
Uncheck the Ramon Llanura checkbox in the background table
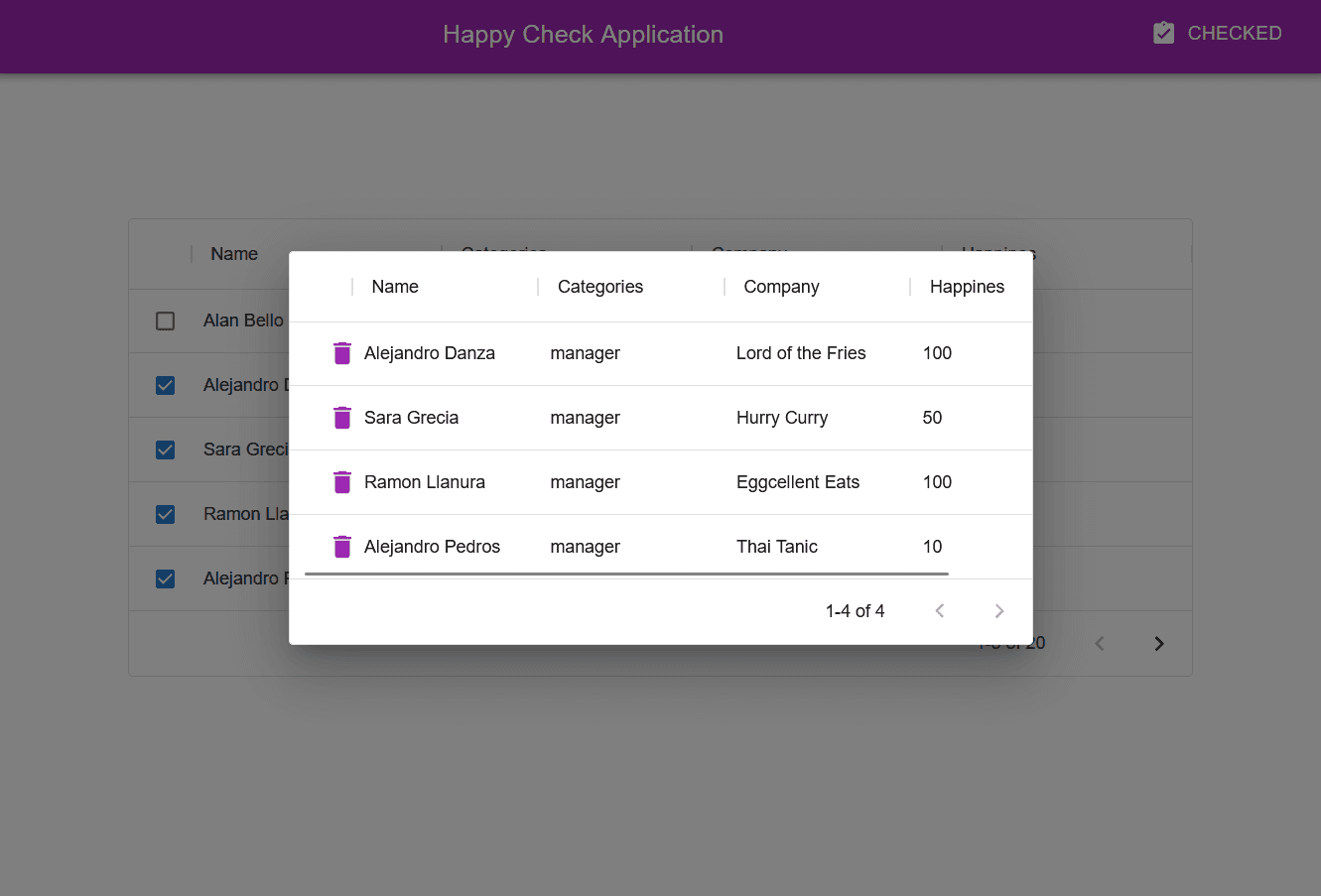click(166, 515)
